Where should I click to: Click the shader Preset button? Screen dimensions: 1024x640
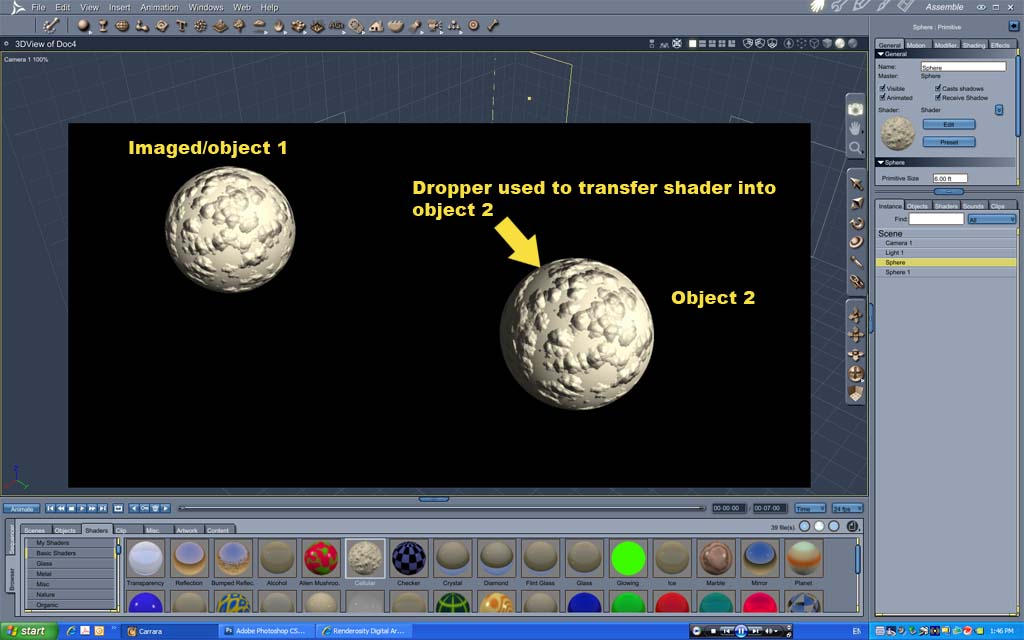(x=949, y=142)
